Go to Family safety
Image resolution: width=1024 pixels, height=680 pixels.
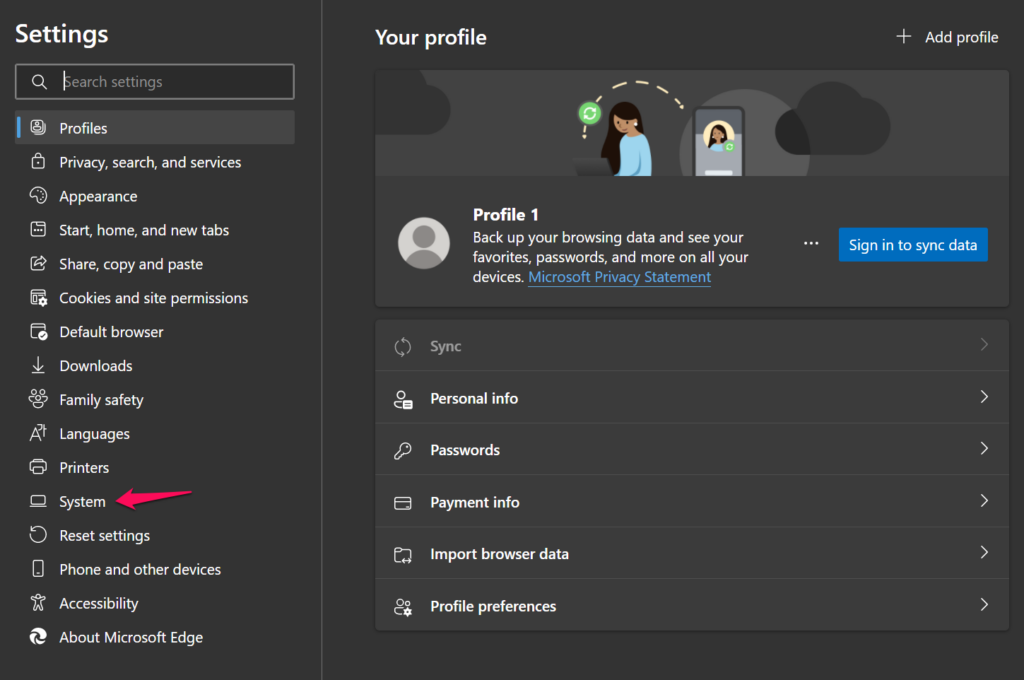tap(155, 399)
